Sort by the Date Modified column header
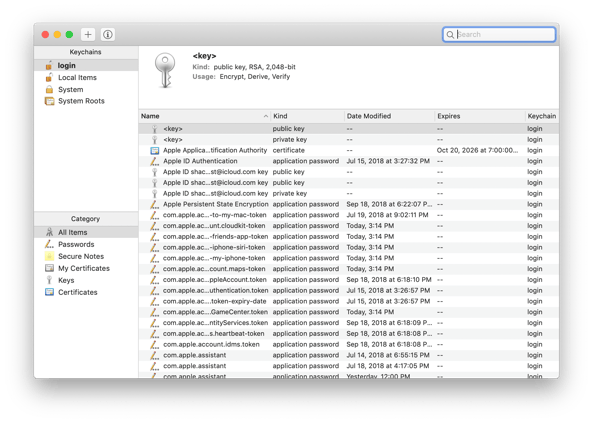The height and width of the screenshot is (423, 593). (389, 116)
